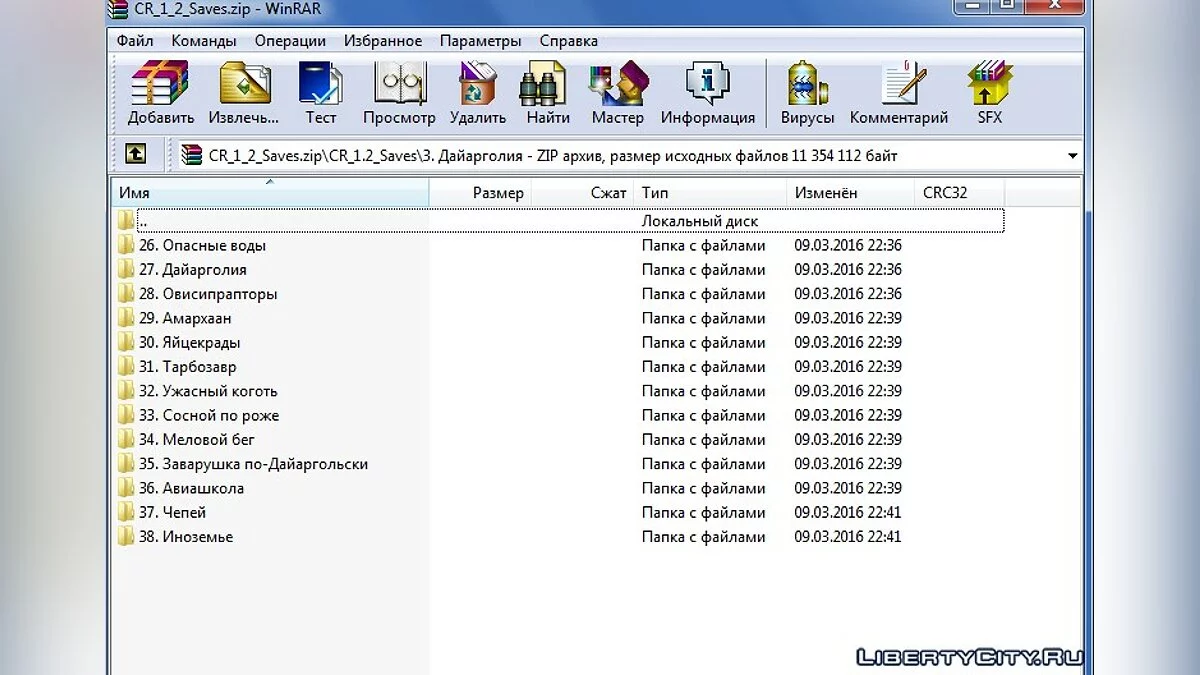This screenshot has height=675, width=1200.
Task: Run the Тест (Test) archive tool
Action: (321, 92)
